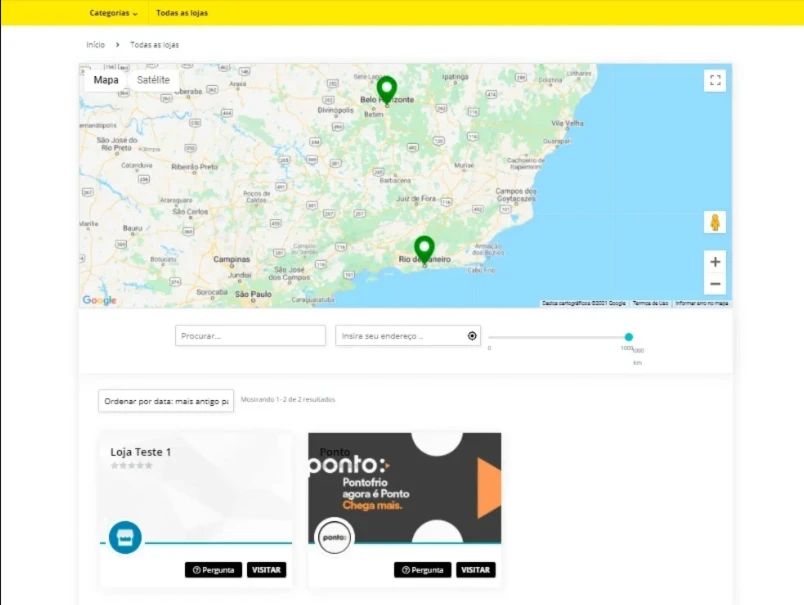The width and height of the screenshot is (804, 605).
Task: Open the Todas as lojas menu item
Action: (182, 13)
